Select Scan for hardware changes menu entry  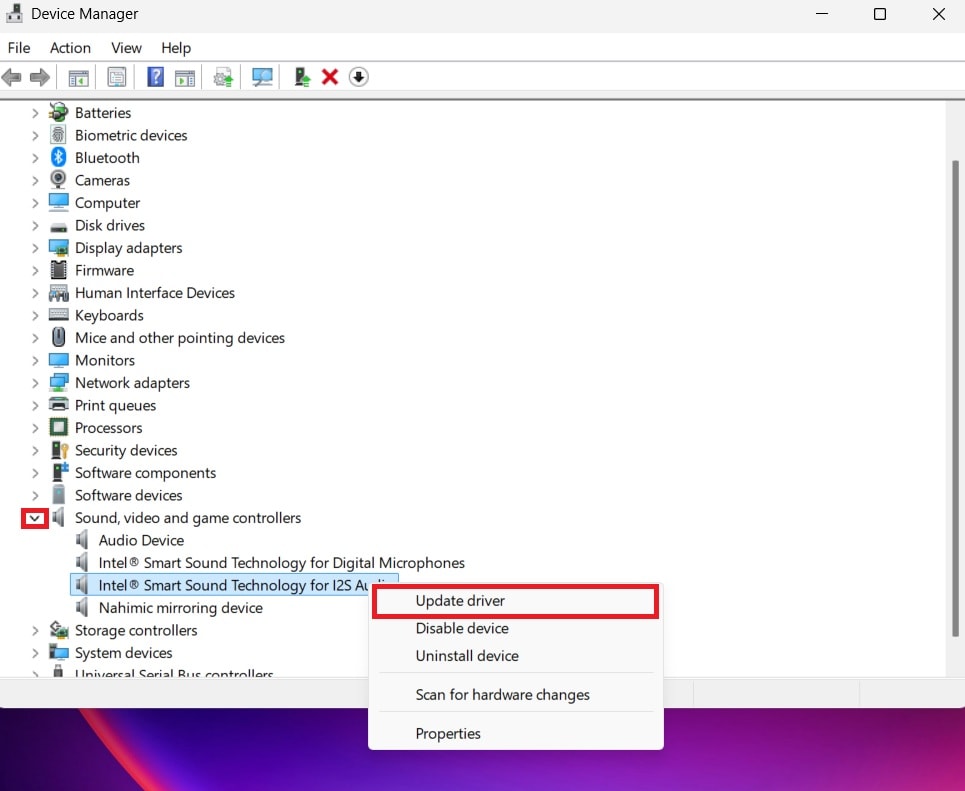[516, 694]
